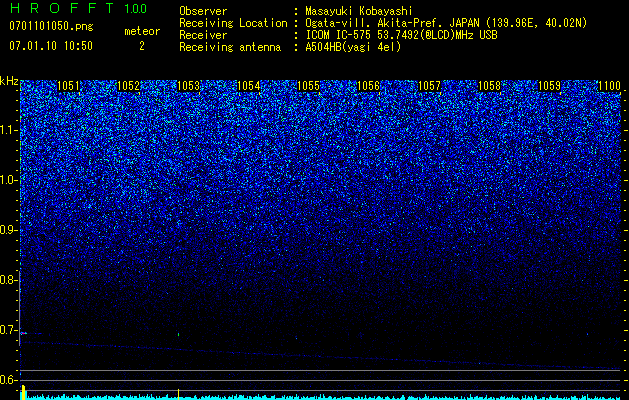
Task: Click the 1054 time marker
Action: [x=249, y=86]
